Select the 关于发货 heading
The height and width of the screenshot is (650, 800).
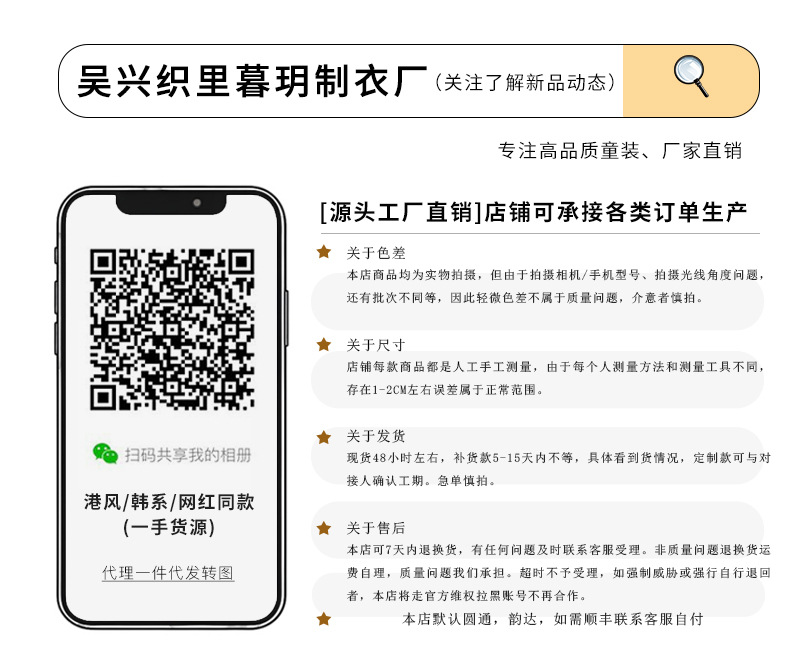coord(376,437)
